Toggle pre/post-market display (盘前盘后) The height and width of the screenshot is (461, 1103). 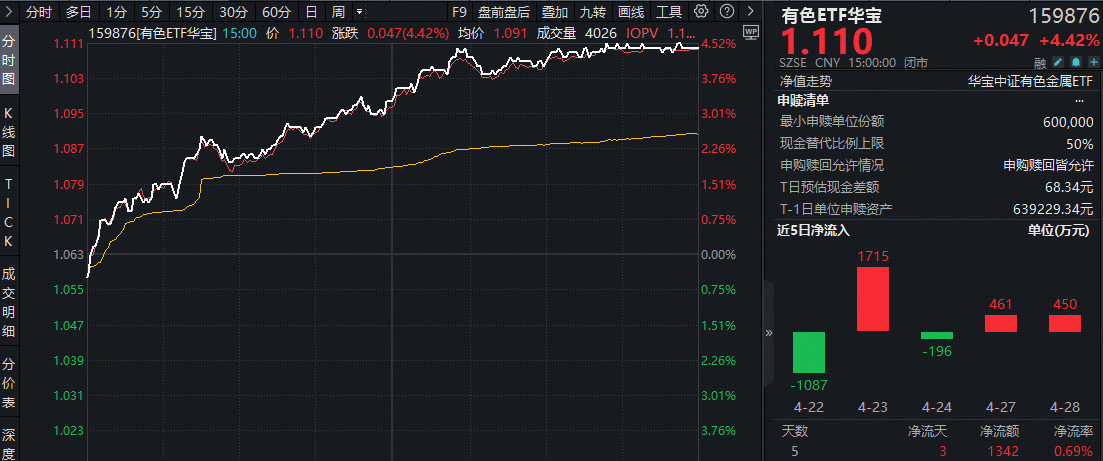[503, 12]
